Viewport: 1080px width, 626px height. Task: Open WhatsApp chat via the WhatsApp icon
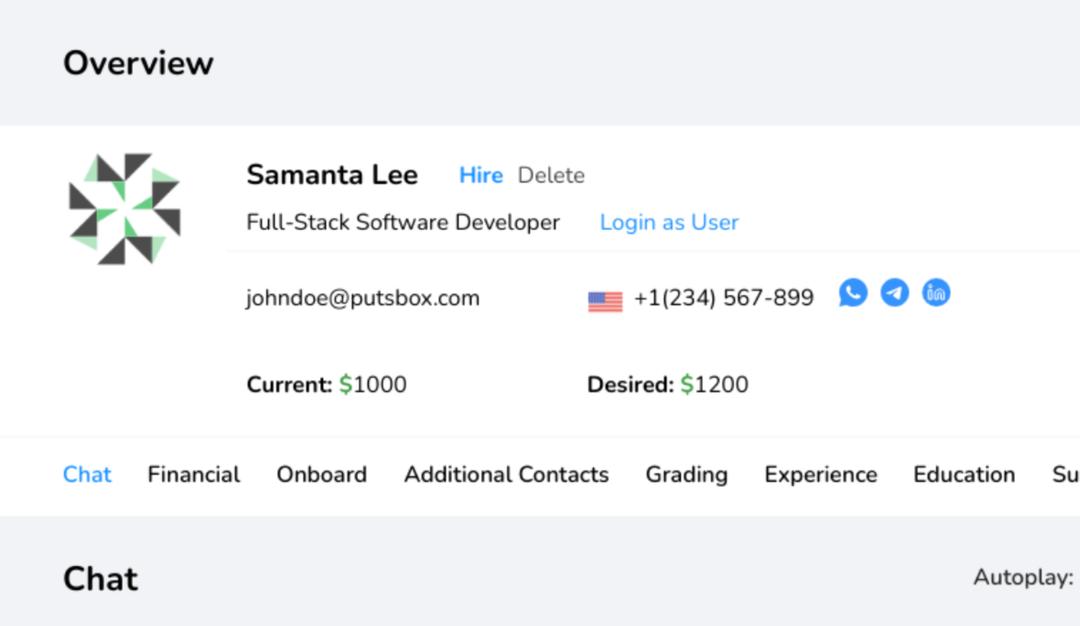point(851,292)
